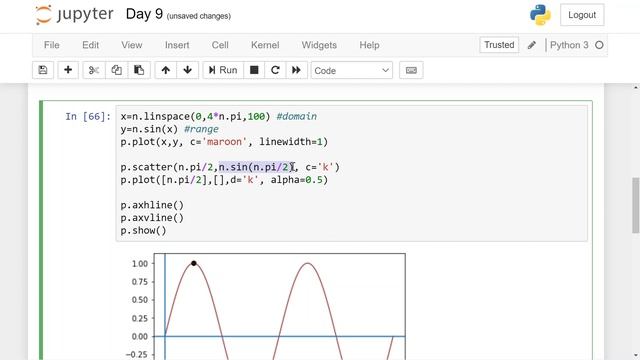Click the alpha=0.5 plot line
The image size is (640, 360).
(224, 180)
